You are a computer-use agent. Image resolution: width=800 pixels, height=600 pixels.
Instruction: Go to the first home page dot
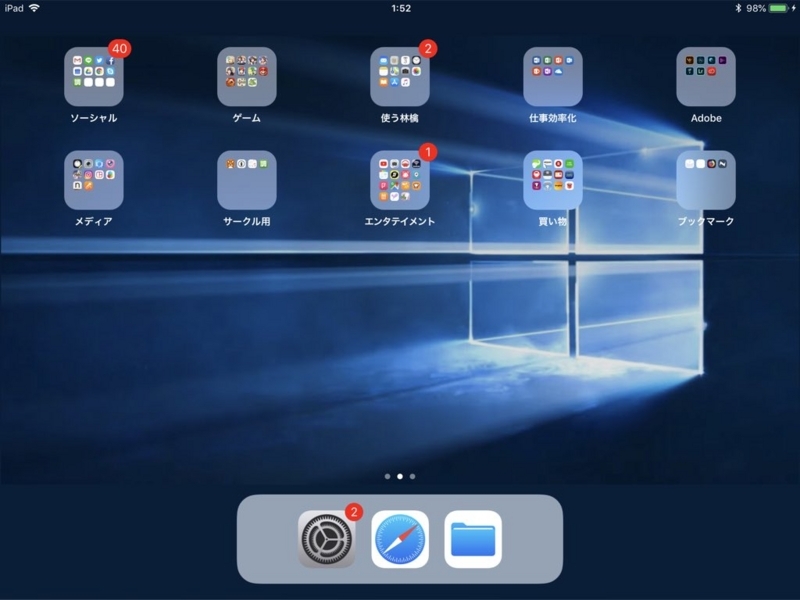387,477
